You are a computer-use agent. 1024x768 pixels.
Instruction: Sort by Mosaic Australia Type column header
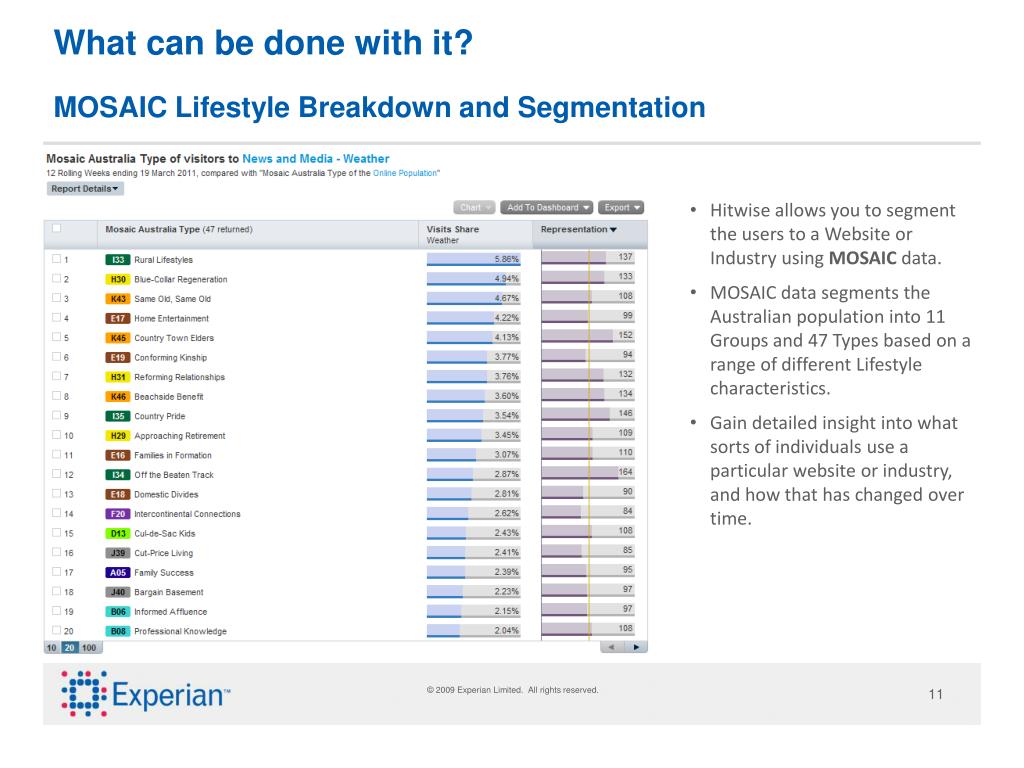pos(179,229)
